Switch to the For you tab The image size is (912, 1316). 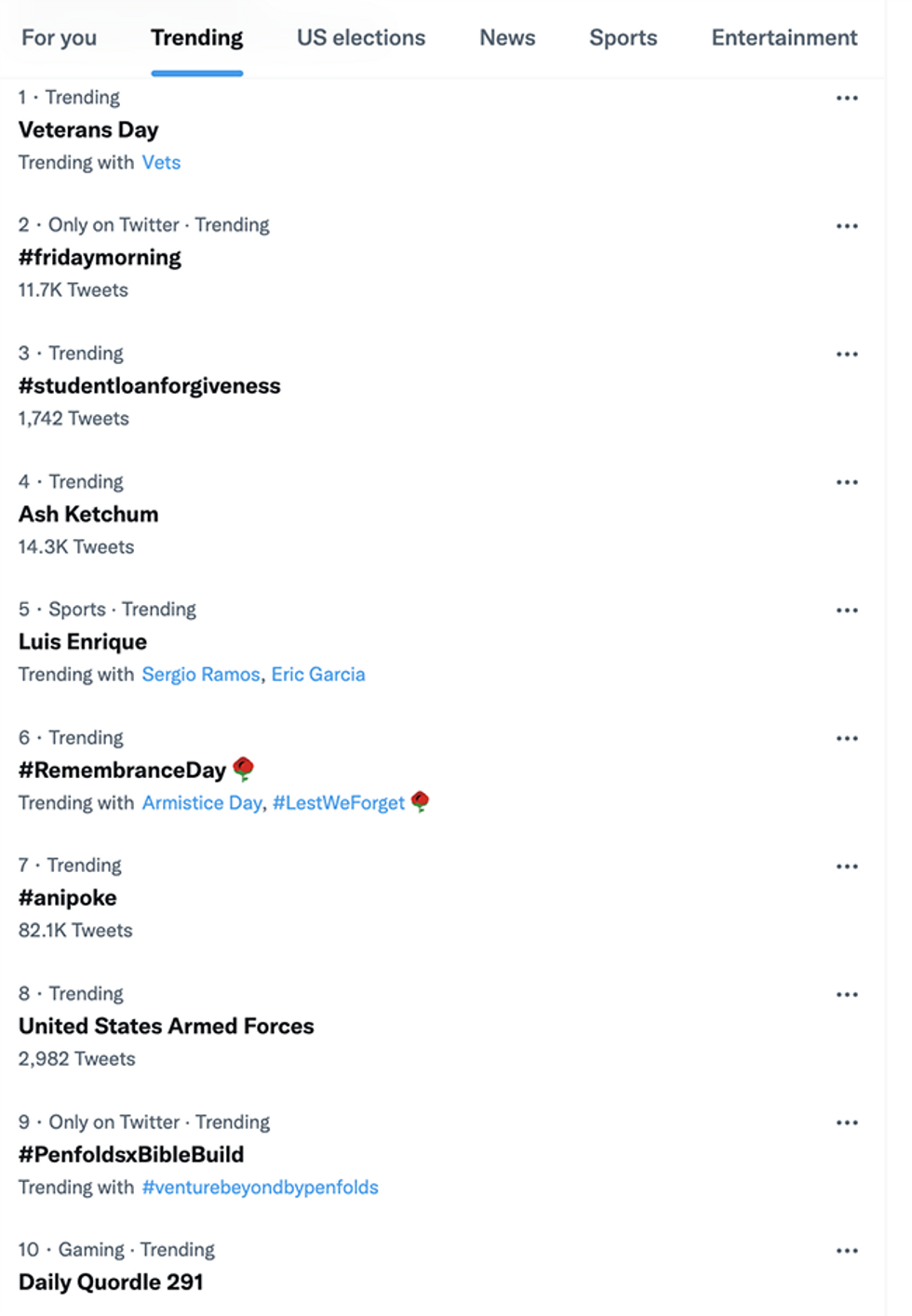coord(60,38)
